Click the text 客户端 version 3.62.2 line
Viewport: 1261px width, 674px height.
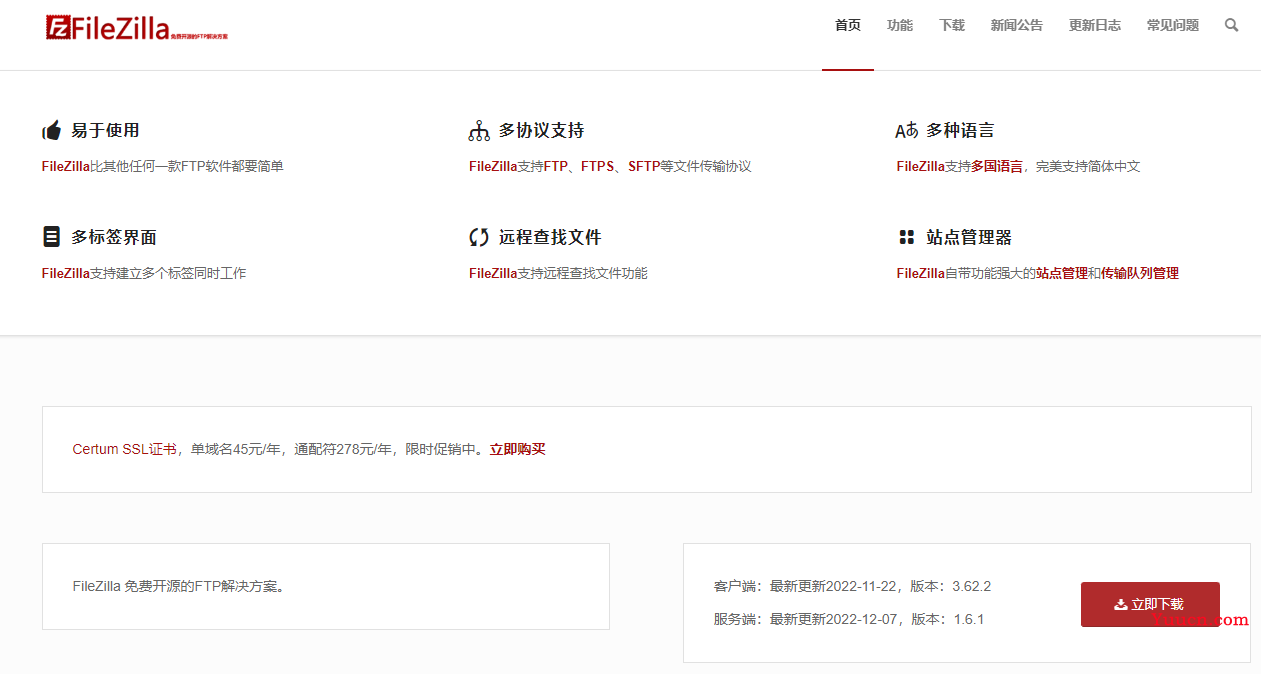pyautogui.click(x=852, y=586)
